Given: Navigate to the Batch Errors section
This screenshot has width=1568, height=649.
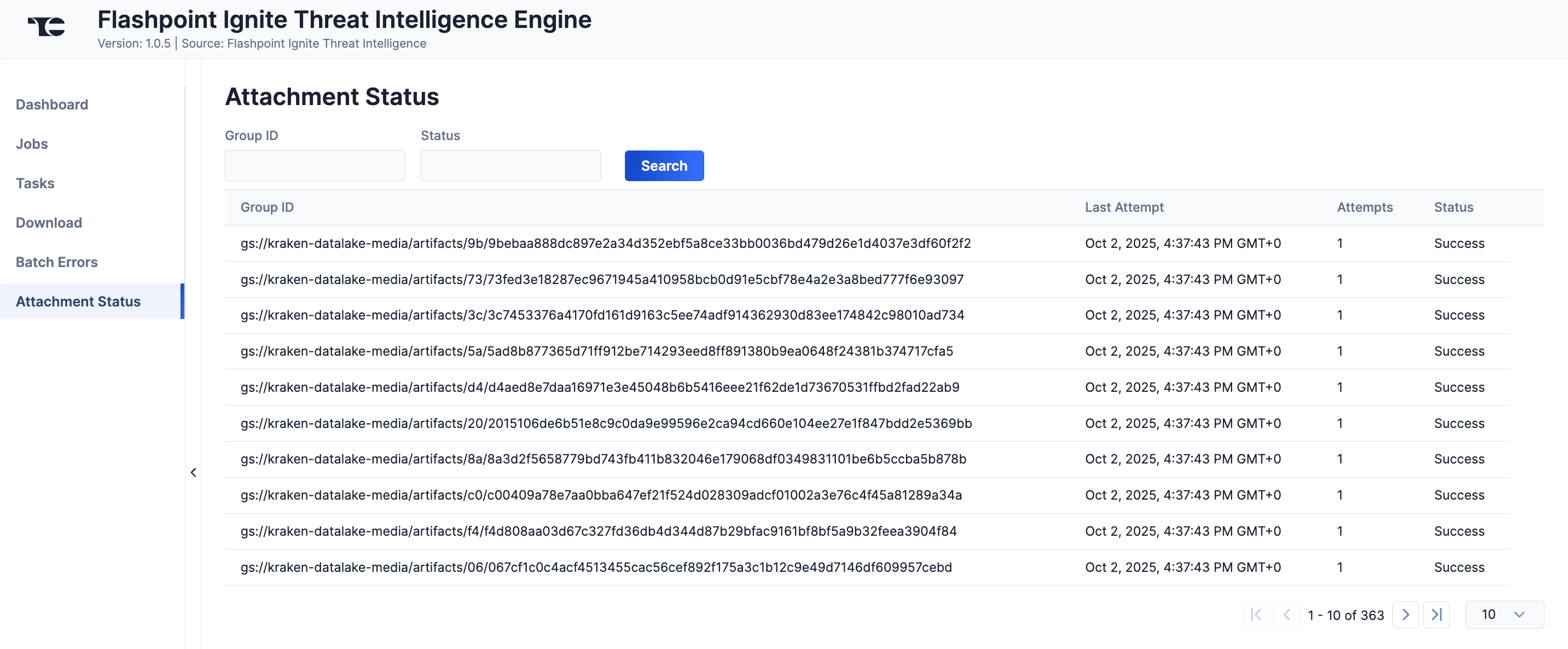Looking at the screenshot, I should pos(56,263).
